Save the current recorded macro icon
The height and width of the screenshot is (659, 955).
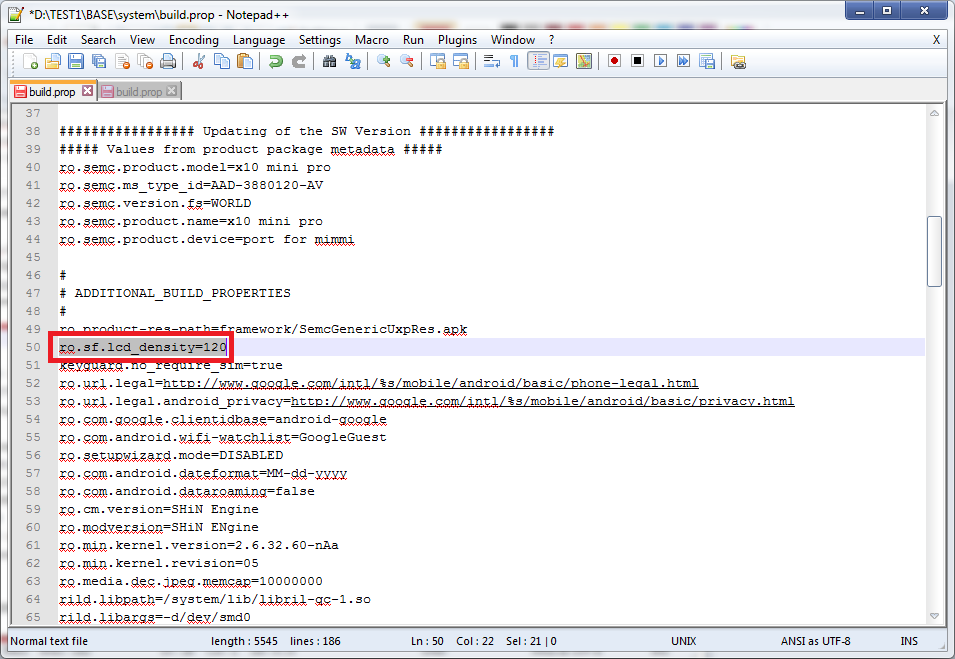point(707,62)
